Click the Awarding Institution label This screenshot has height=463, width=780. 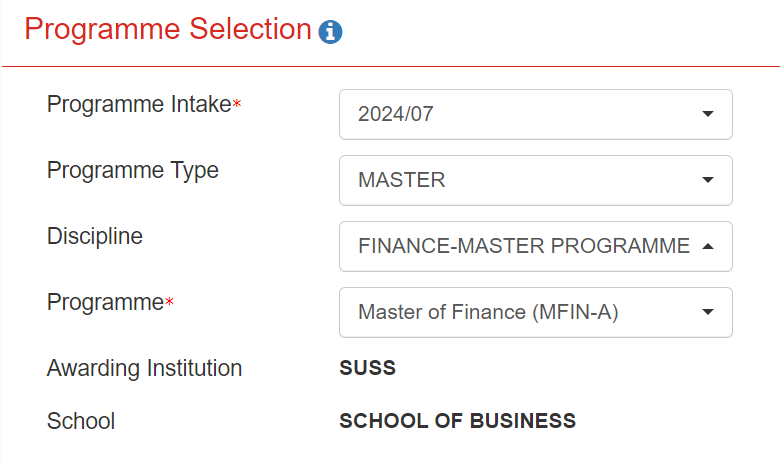pyautogui.click(x=144, y=369)
